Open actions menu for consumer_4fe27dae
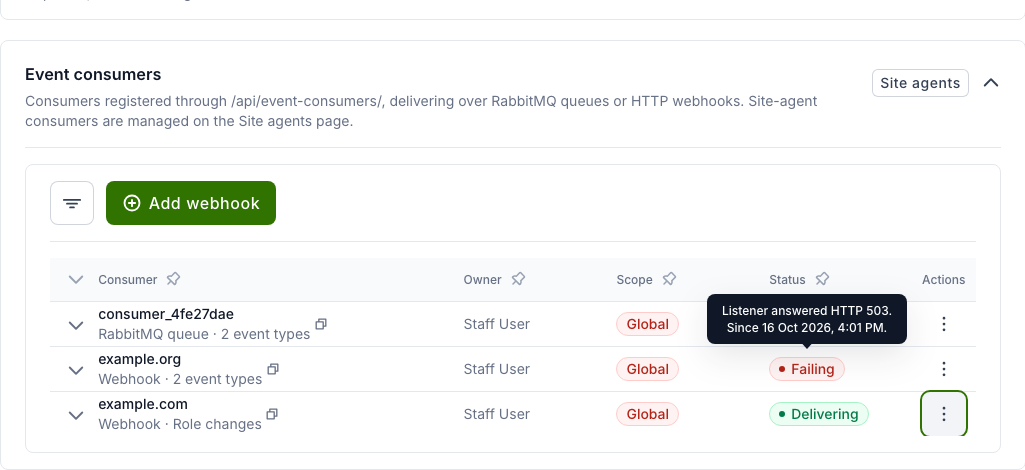The image size is (1025, 470). (943, 324)
